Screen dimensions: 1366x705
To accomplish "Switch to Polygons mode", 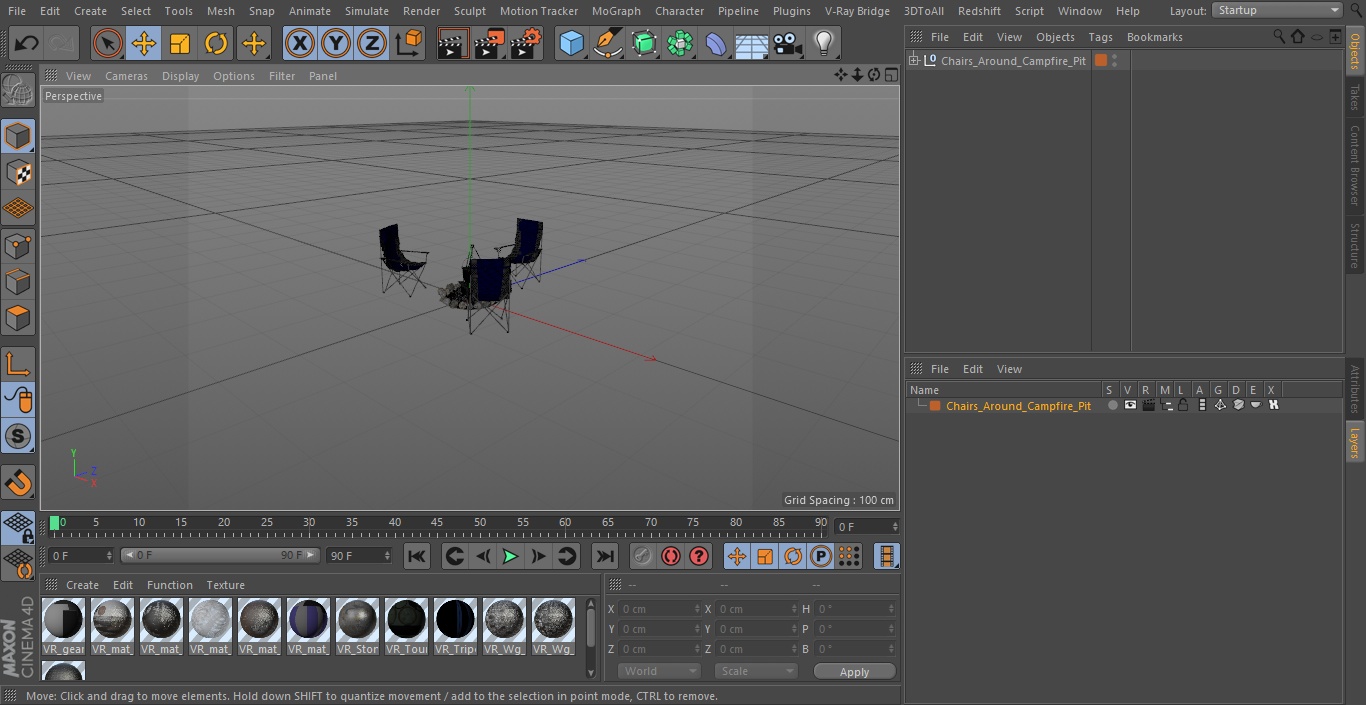I will click(x=18, y=319).
